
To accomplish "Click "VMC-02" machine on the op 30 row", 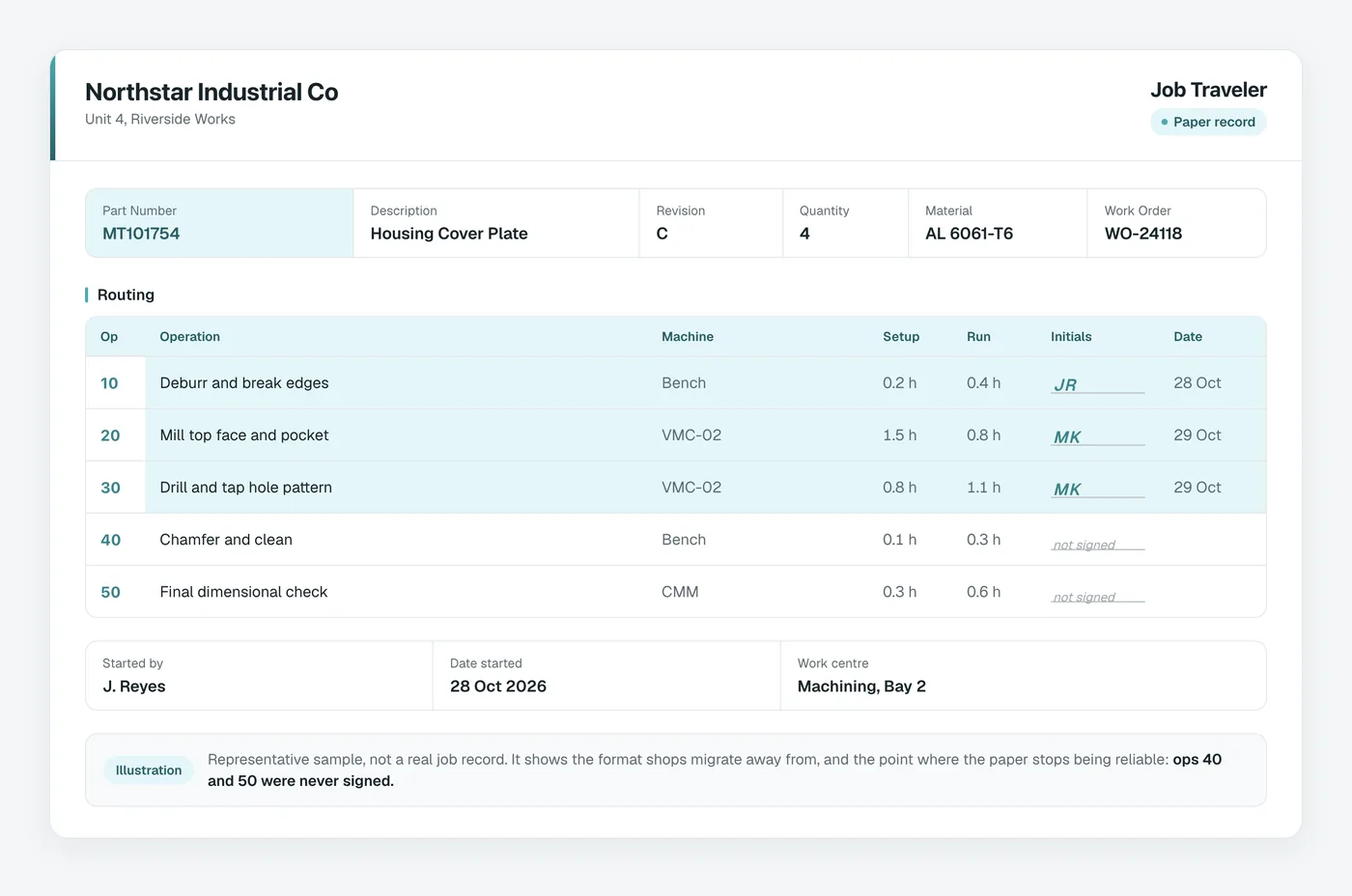I will [691, 488].
